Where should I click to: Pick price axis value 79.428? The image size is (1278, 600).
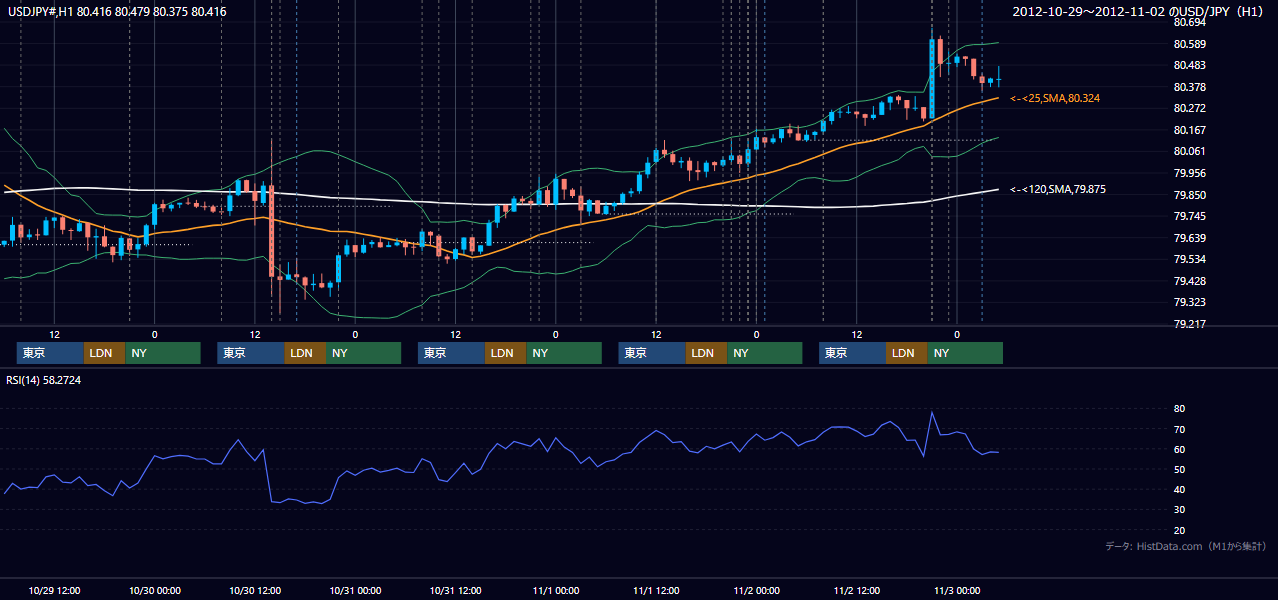[x=1188, y=281]
